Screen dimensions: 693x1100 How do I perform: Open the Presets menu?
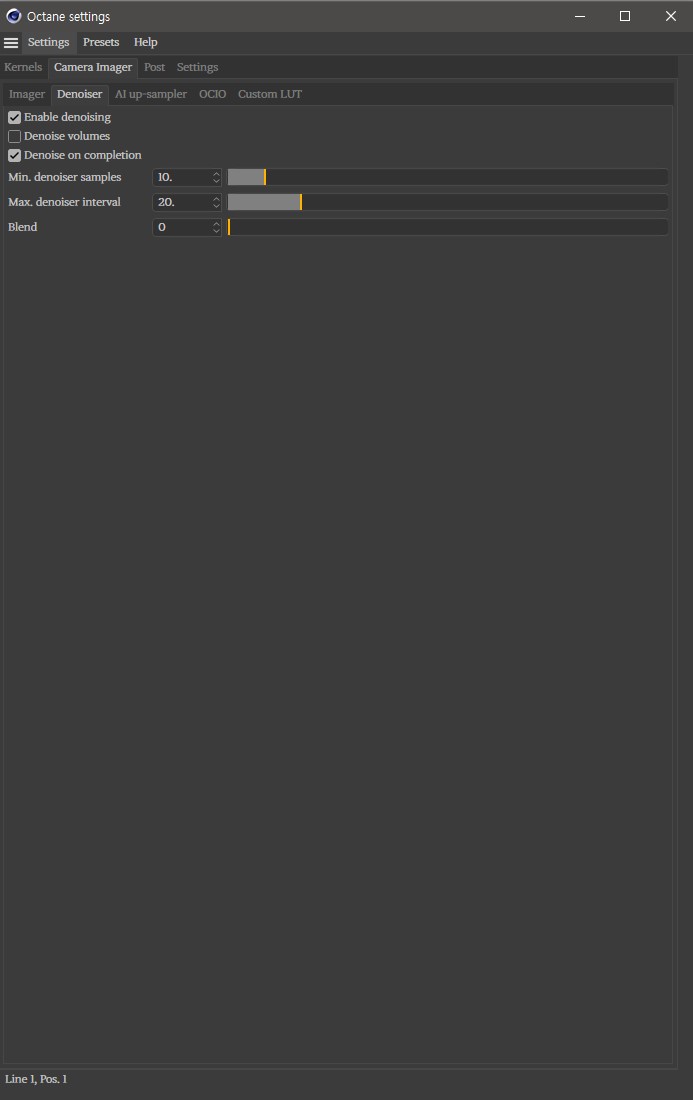(101, 42)
